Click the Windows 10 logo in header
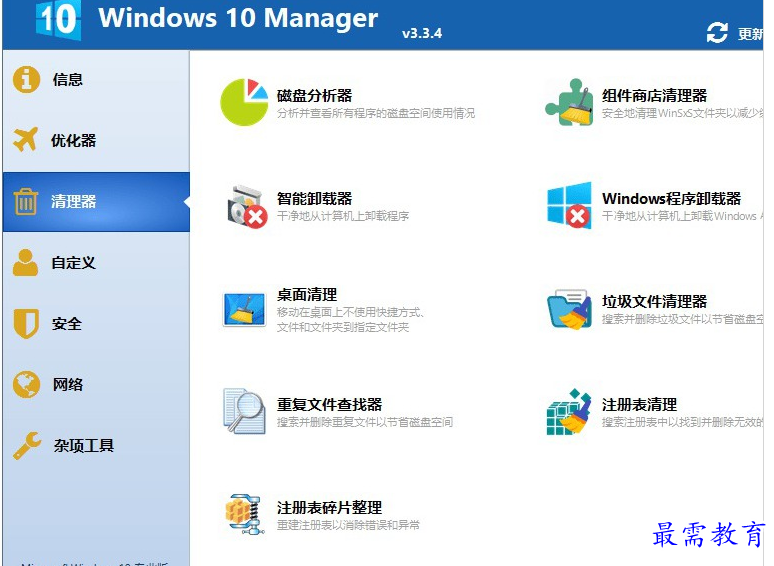The width and height of the screenshot is (774, 566). [58, 19]
